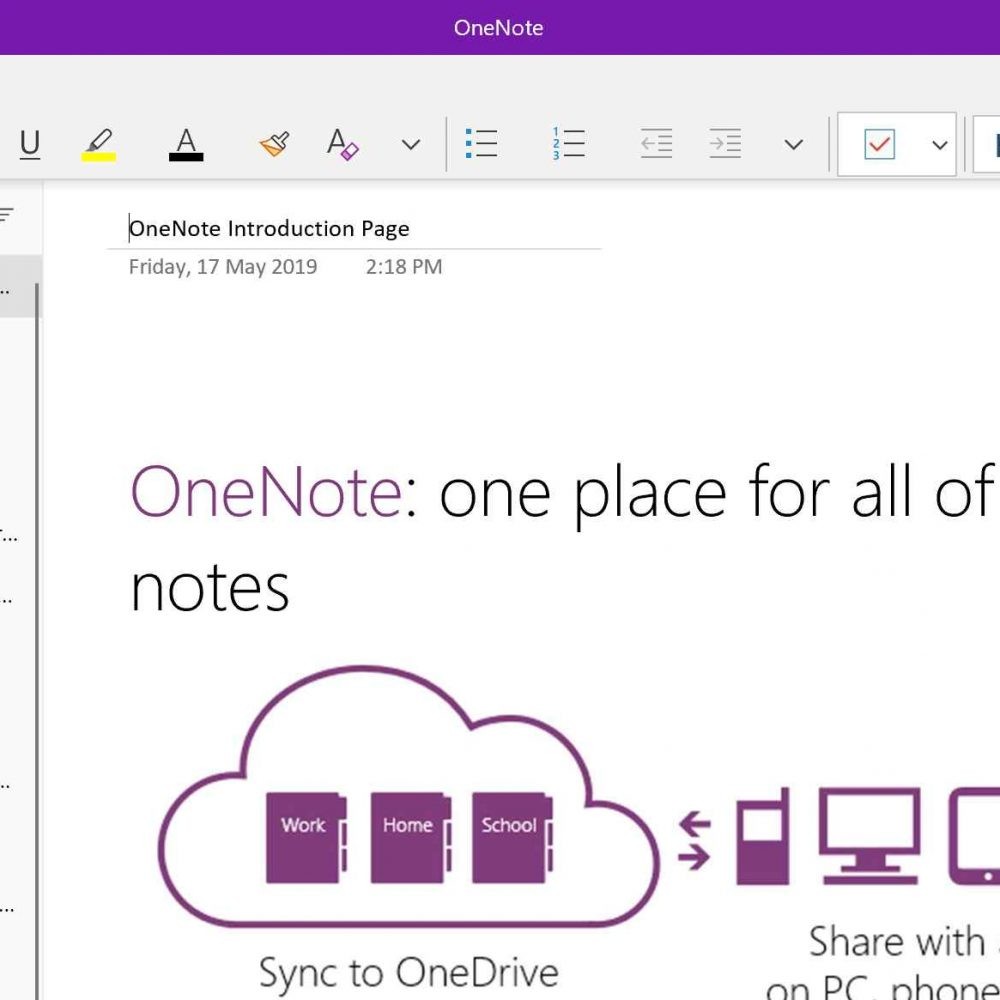Click the sort pages icon in sidebar
Viewport: 1000px width, 1000px height.
point(6,214)
